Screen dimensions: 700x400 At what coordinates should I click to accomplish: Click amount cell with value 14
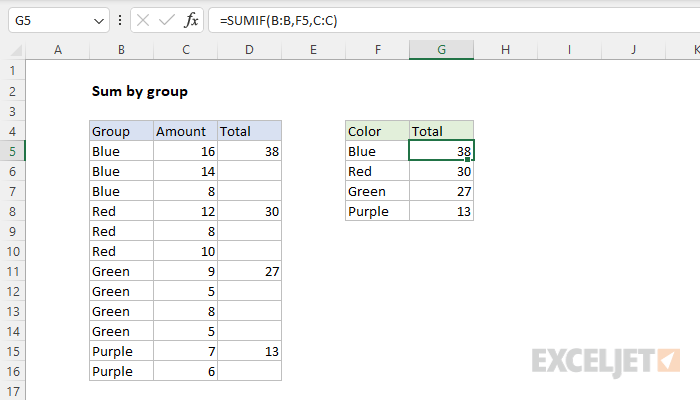(x=186, y=171)
